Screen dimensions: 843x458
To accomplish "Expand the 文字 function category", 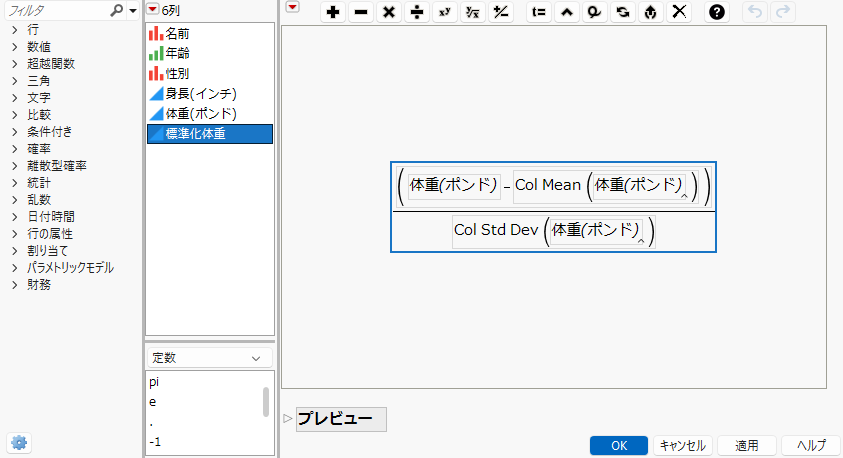I will click(x=15, y=98).
